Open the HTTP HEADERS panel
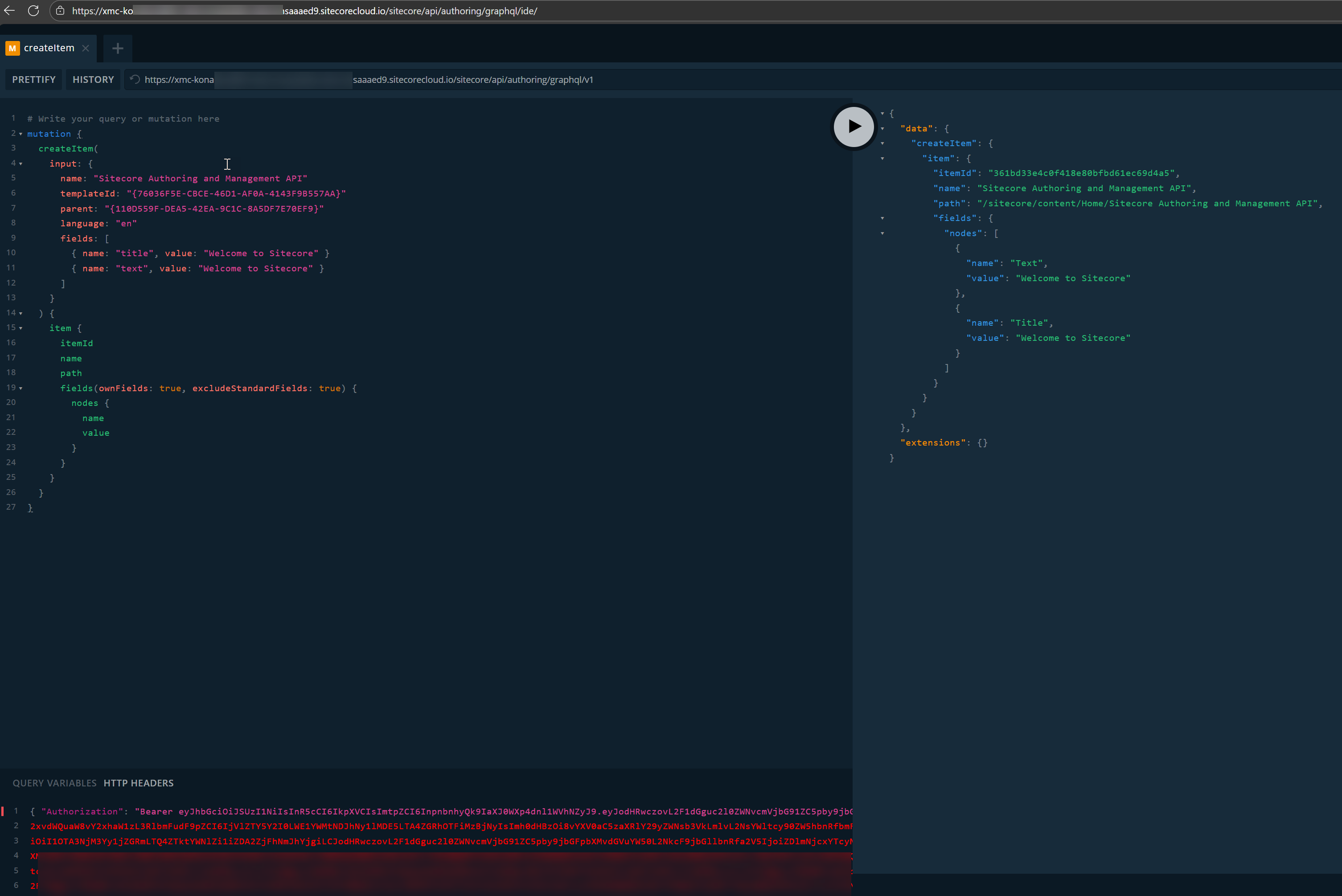The width and height of the screenshot is (1342, 896). pyautogui.click(x=138, y=783)
